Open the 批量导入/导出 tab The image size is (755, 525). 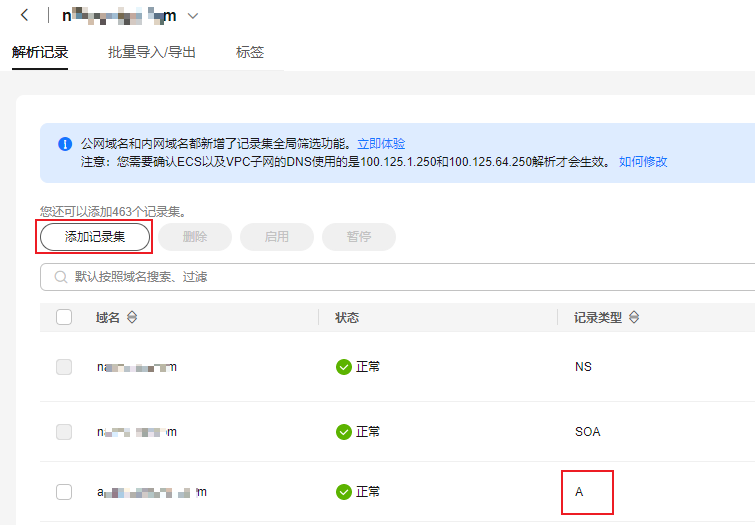click(152, 52)
